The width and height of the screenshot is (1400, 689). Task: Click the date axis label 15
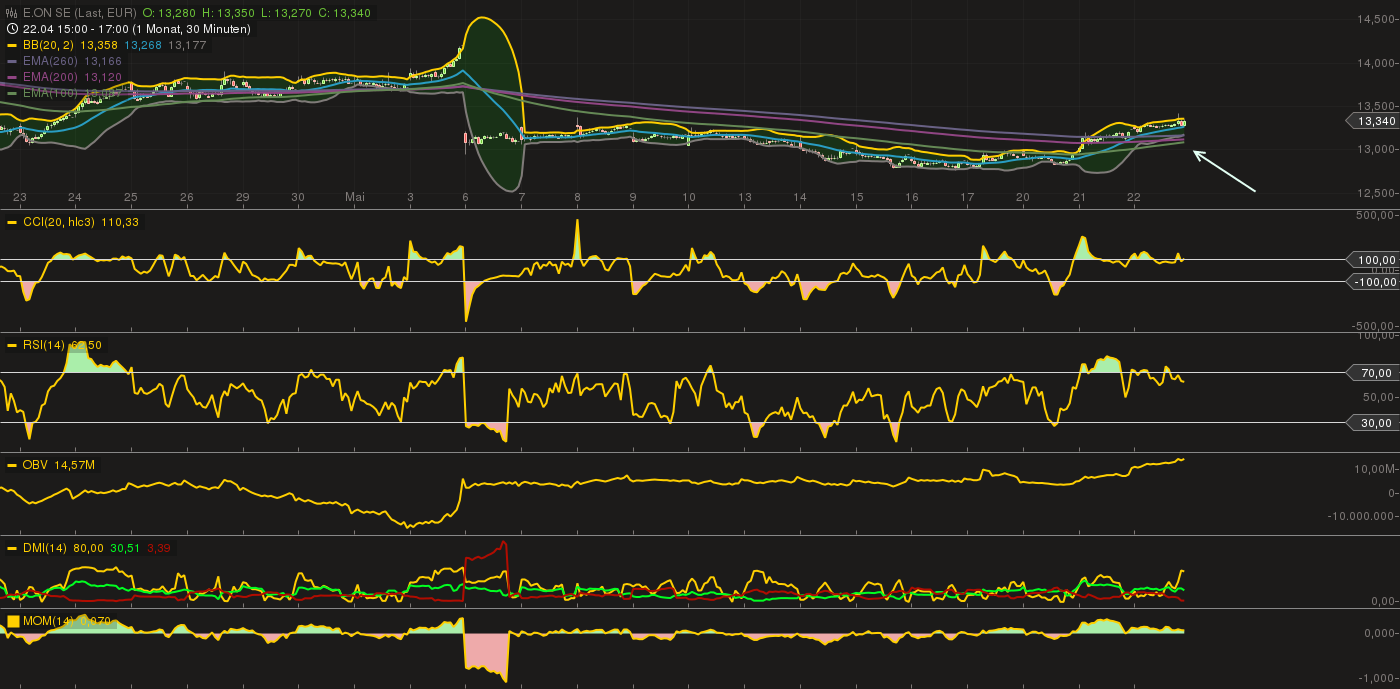tap(857, 198)
